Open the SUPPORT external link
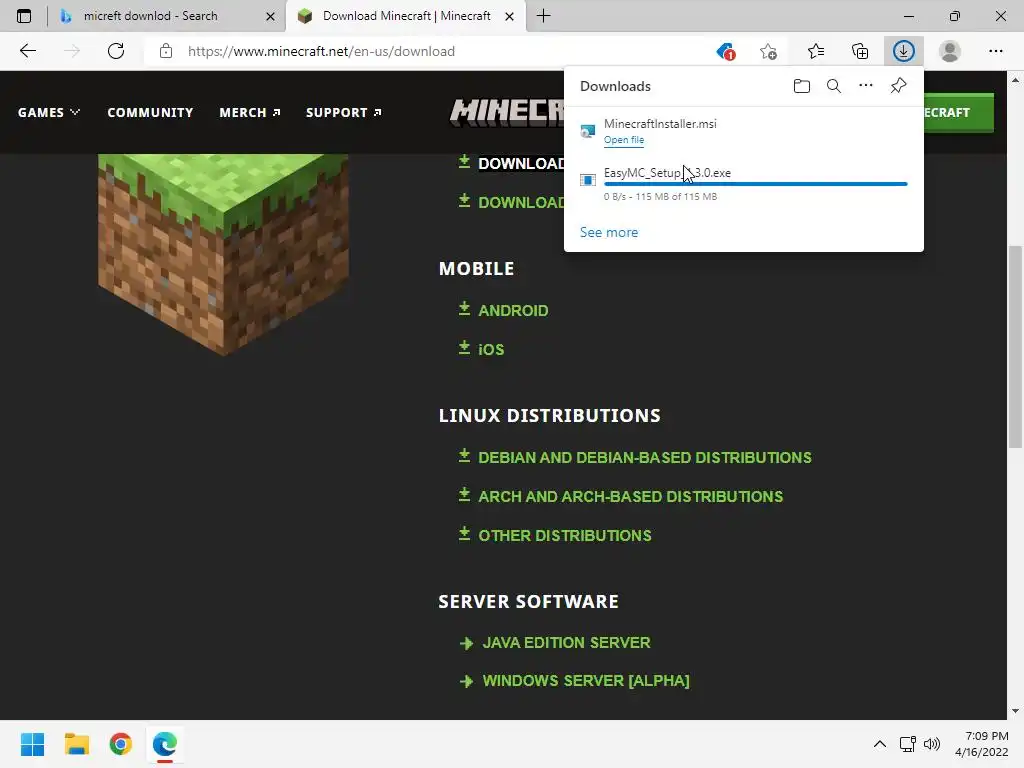 pos(344,112)
